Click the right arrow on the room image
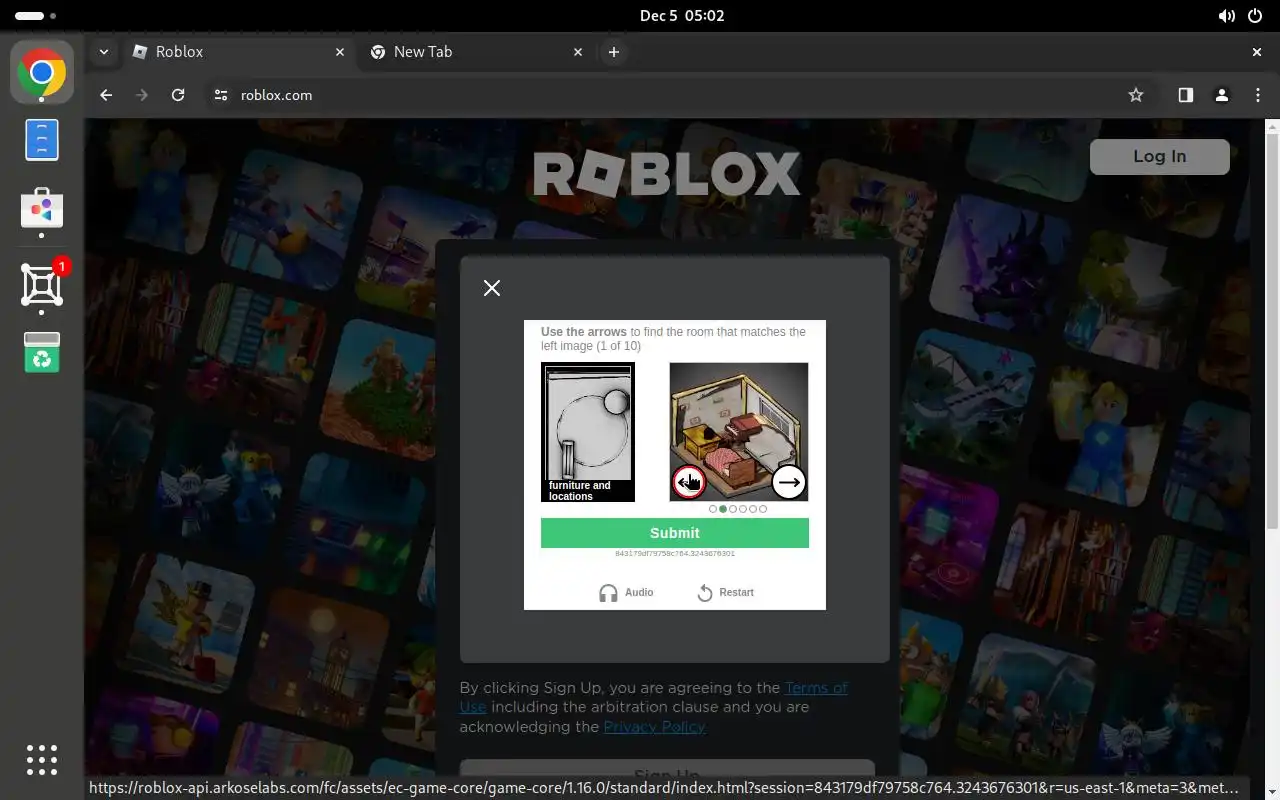This screenshot has height=800, width=1280. [789, 482]
